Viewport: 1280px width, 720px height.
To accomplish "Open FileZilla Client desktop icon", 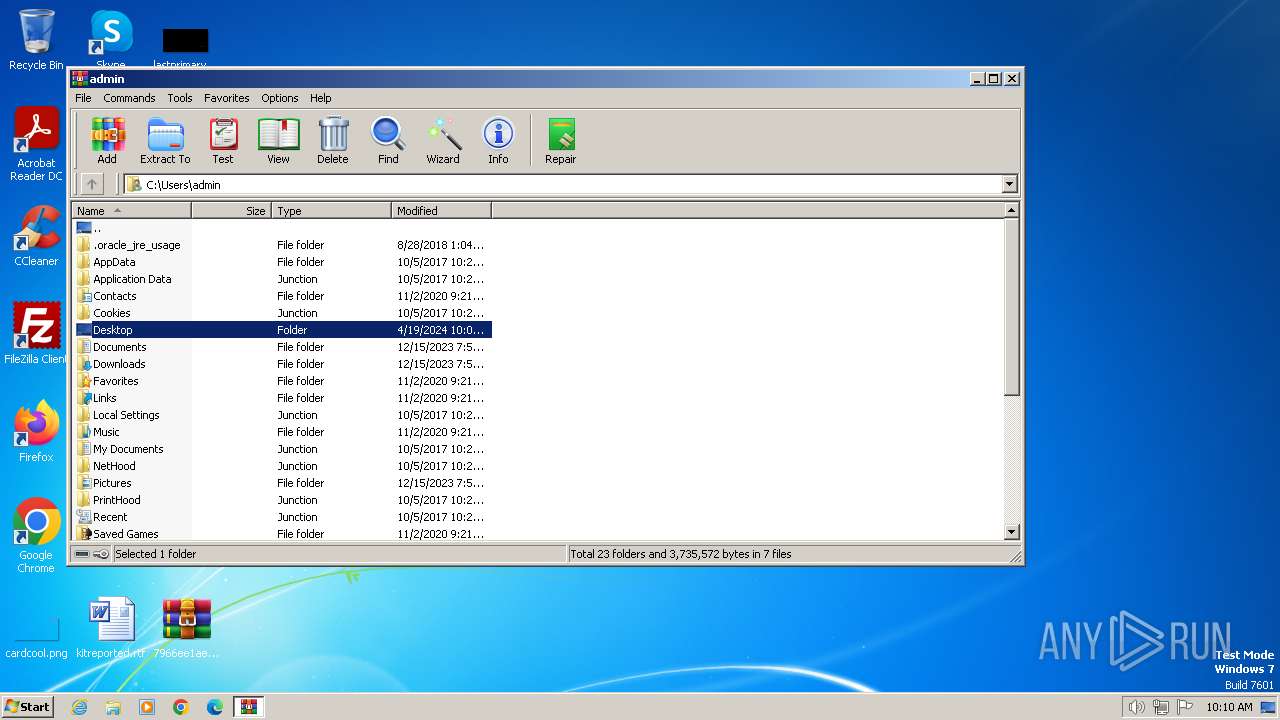I will pos(36,334).
